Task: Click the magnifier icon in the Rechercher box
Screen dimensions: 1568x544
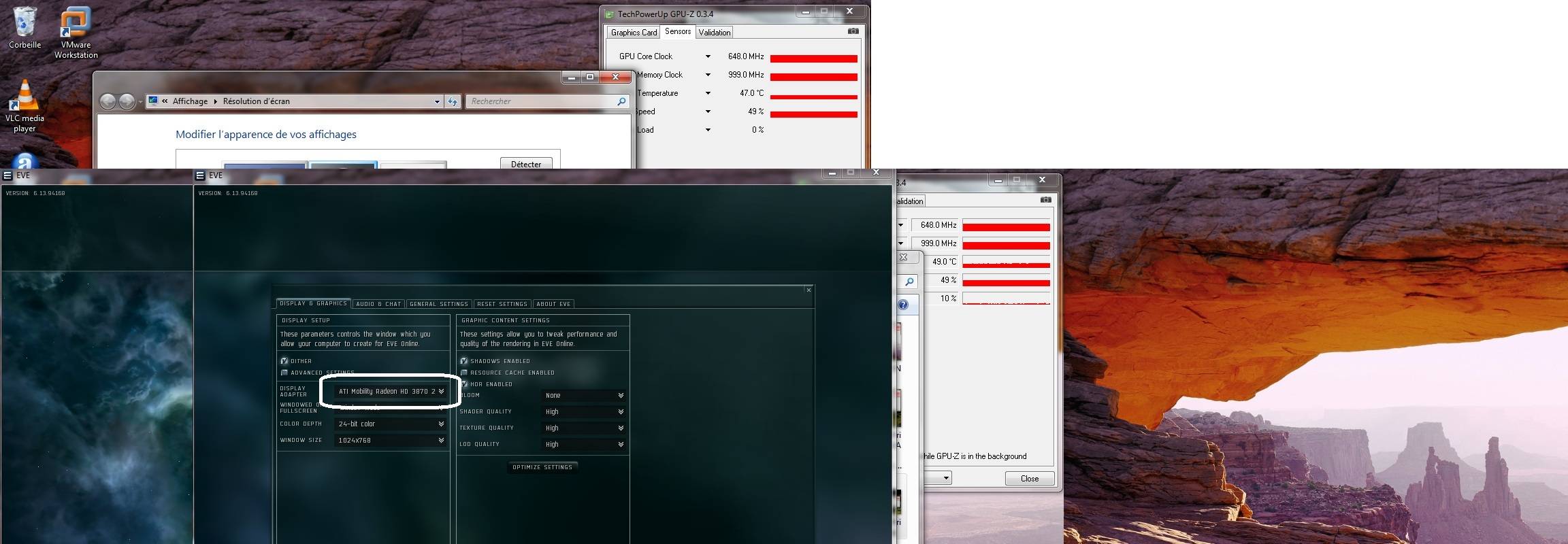Action: (x=621, y=101)
